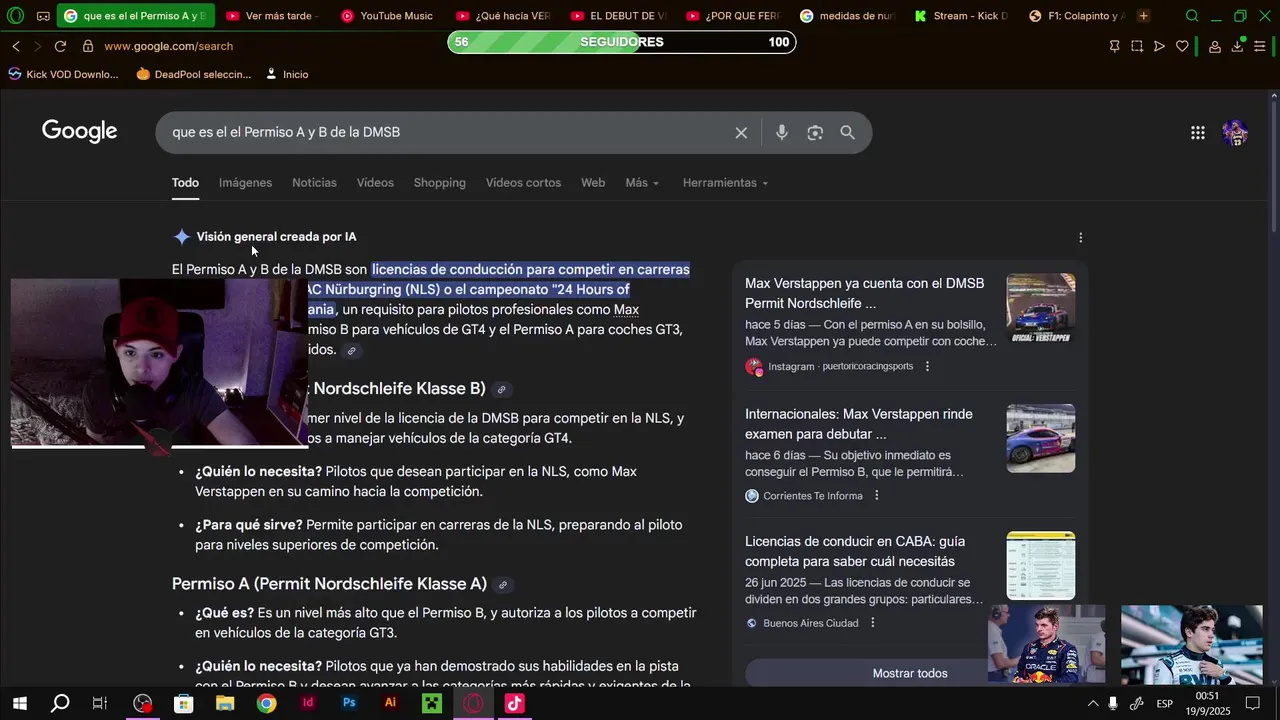Click the Opera menu logo
The width and height of the screenshot is (1280, 720).
click(15, 16)
